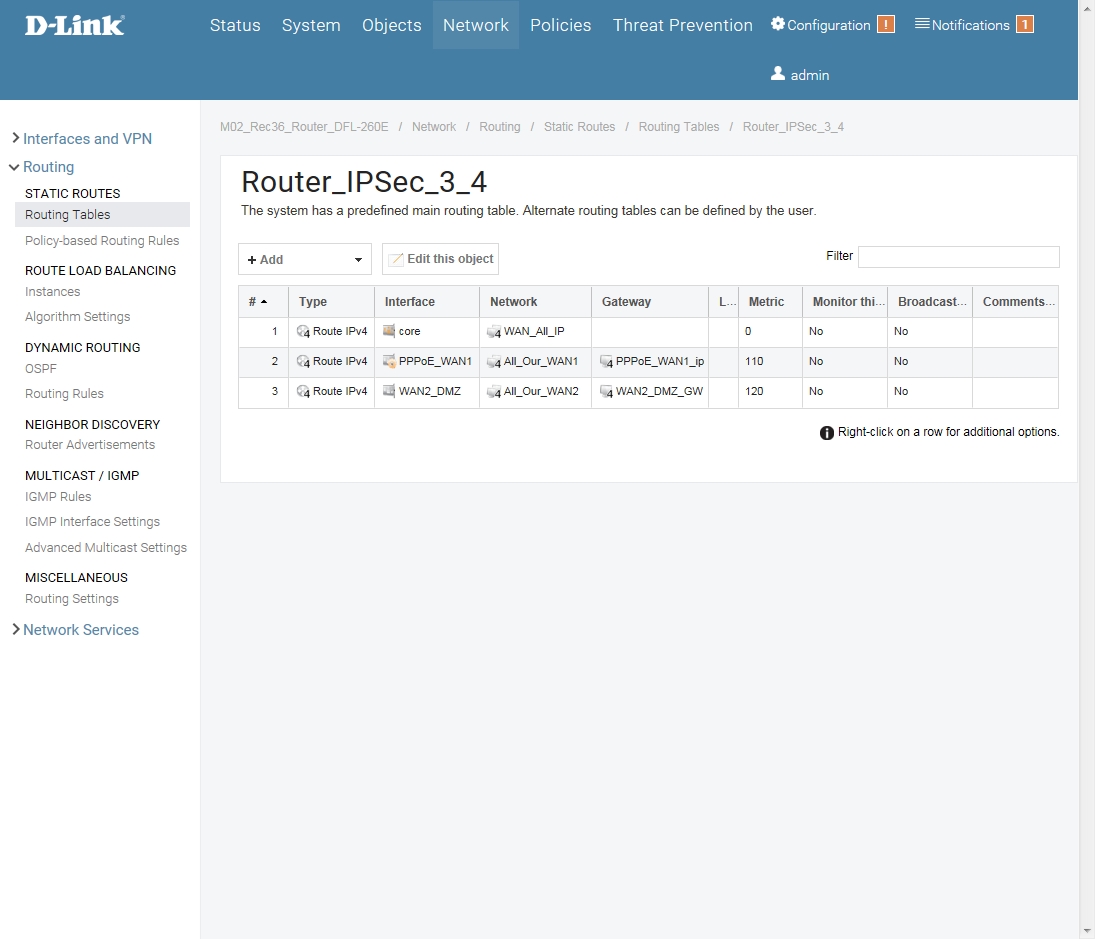This screenshot has height=939, width=1095.
Task: Click metric value 120
Action: pyautogui.click(x=754, y=391)
